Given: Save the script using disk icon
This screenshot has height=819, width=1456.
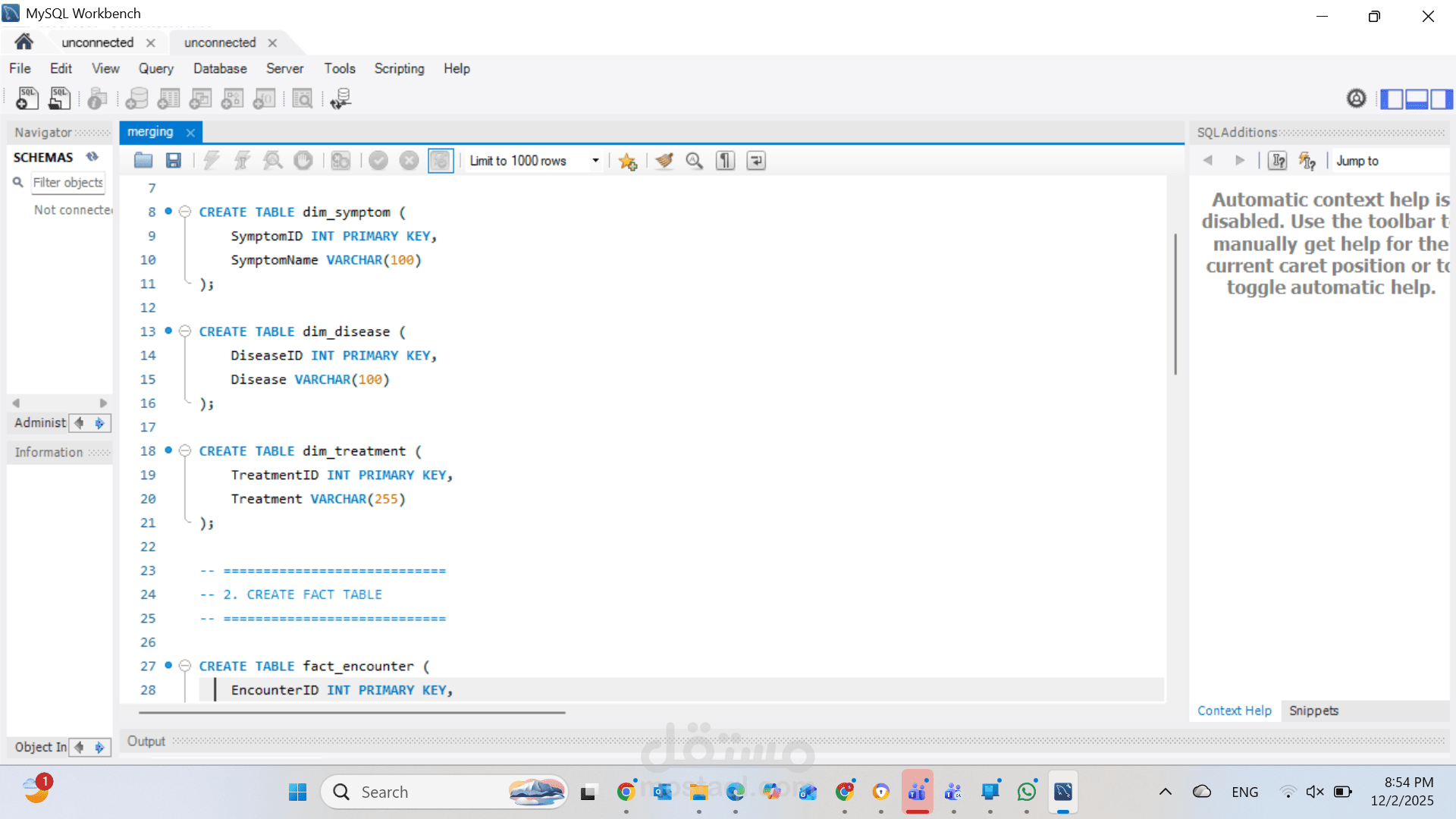Looking at the screenshot, I should (x=174, y=161).
